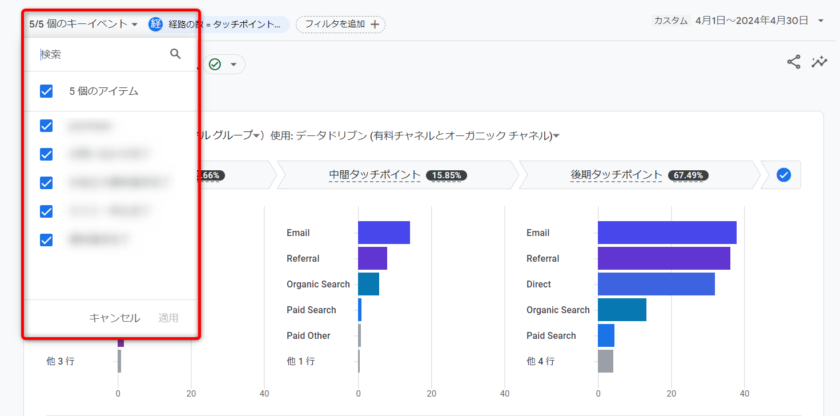Click the caret arrow beside green check icon

pos(234,65)
